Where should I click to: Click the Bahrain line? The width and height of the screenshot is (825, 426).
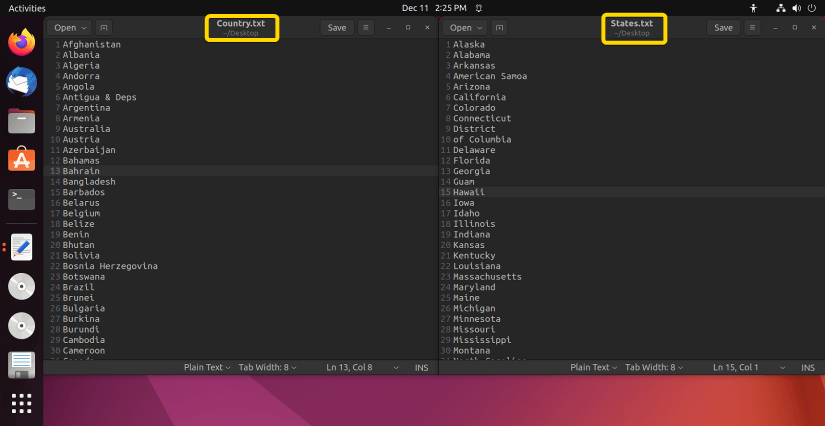[81, 171]
